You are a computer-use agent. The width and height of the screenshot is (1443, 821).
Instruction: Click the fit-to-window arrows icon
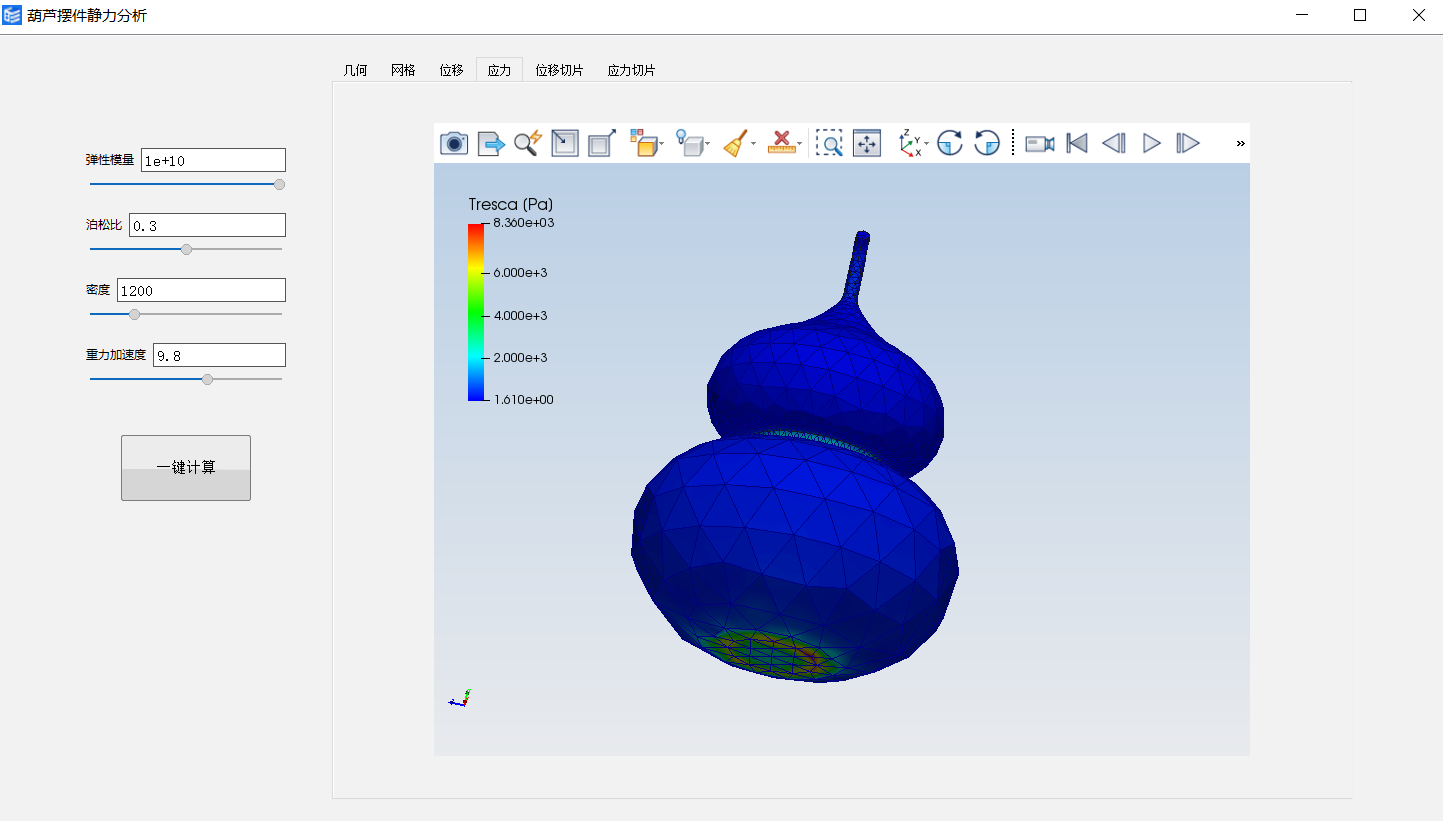(866, 144)
